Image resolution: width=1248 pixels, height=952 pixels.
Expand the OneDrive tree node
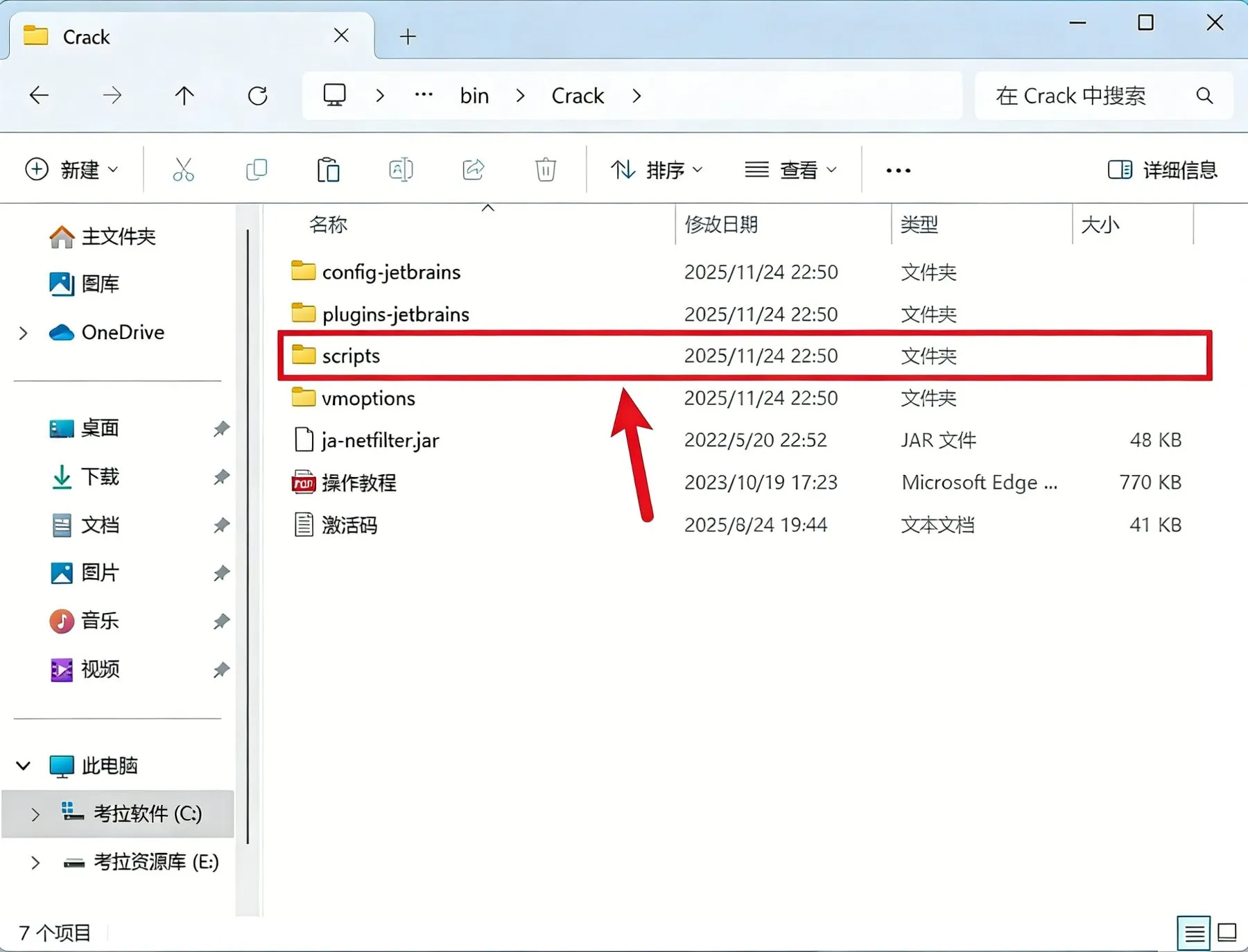click(x=24, y=333)
